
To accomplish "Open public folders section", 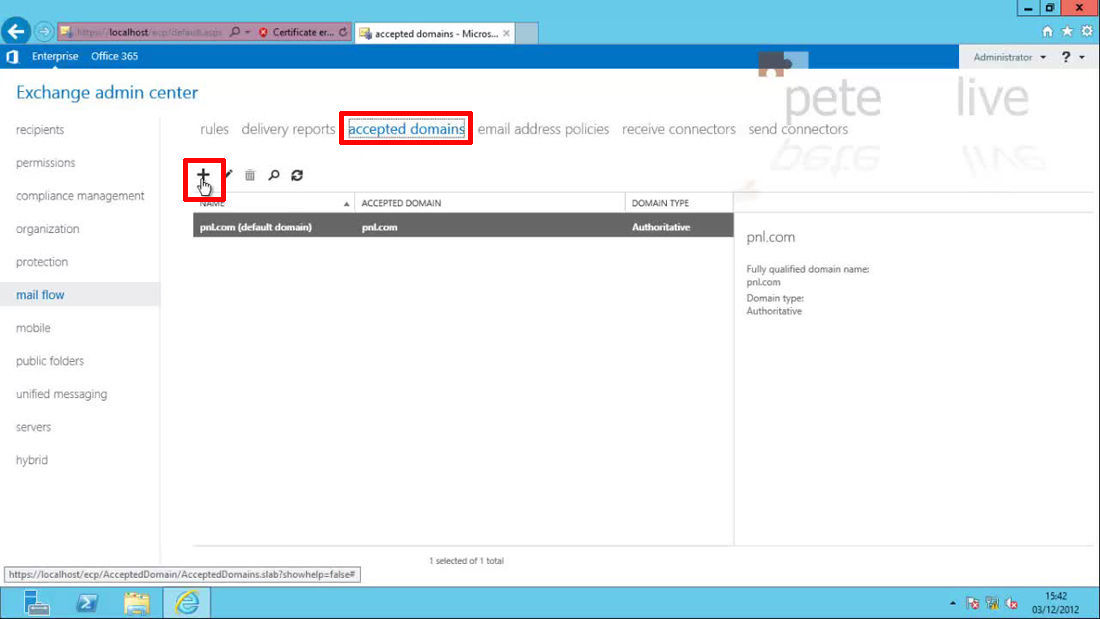I will [50, 361].
